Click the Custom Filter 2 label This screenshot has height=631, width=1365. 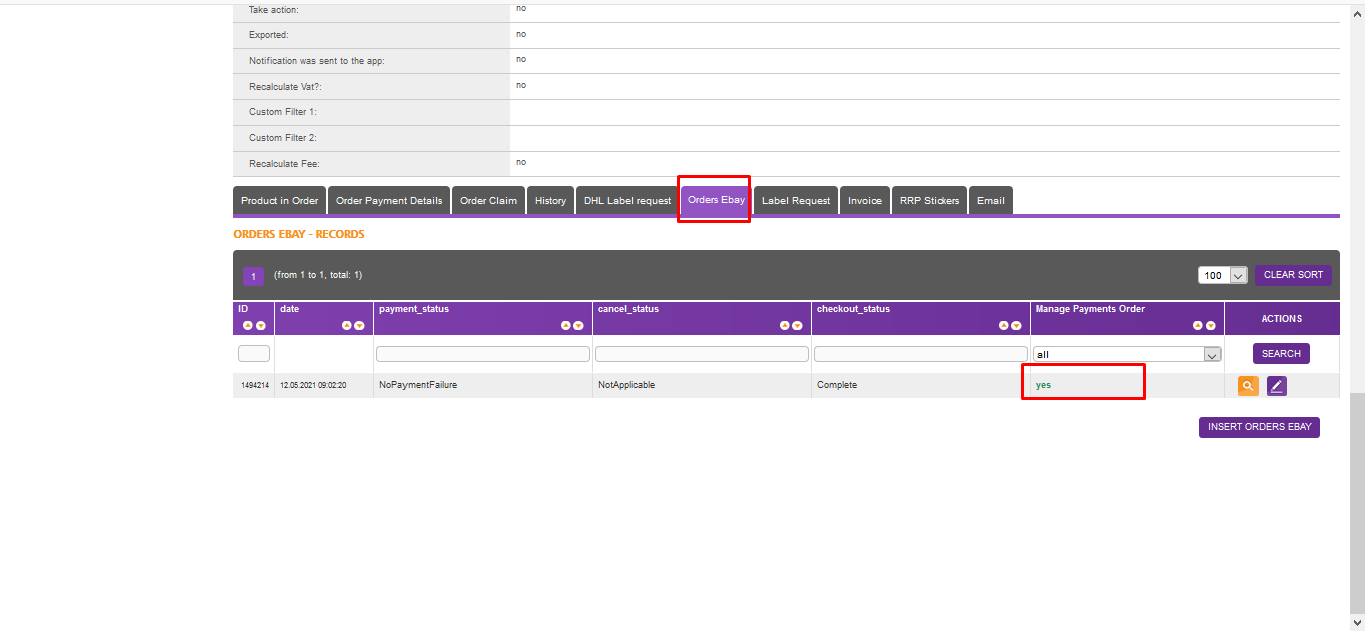283,138
